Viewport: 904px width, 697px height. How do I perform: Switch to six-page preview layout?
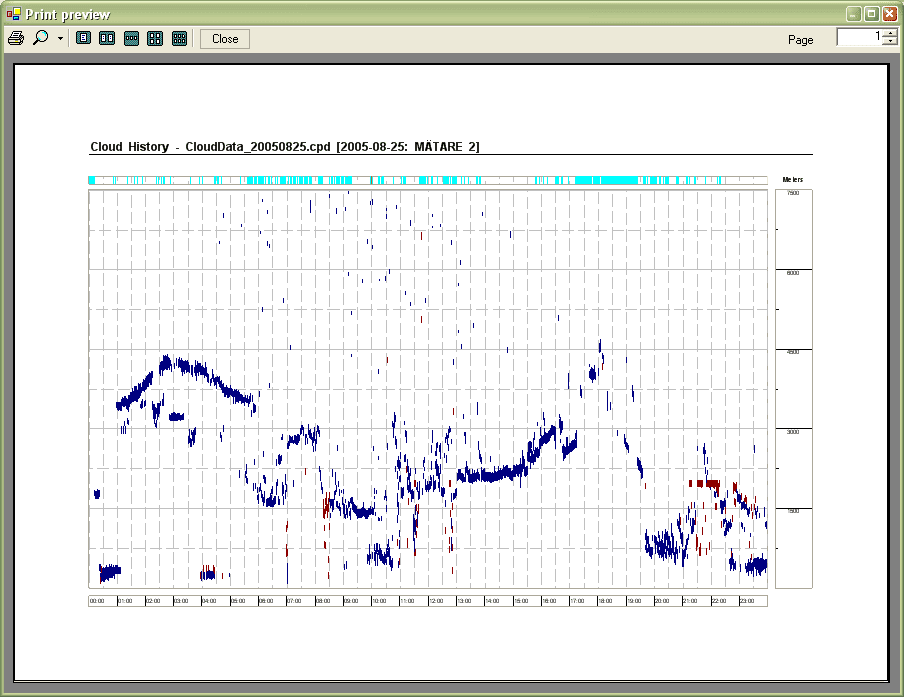(x=179, y=39)
